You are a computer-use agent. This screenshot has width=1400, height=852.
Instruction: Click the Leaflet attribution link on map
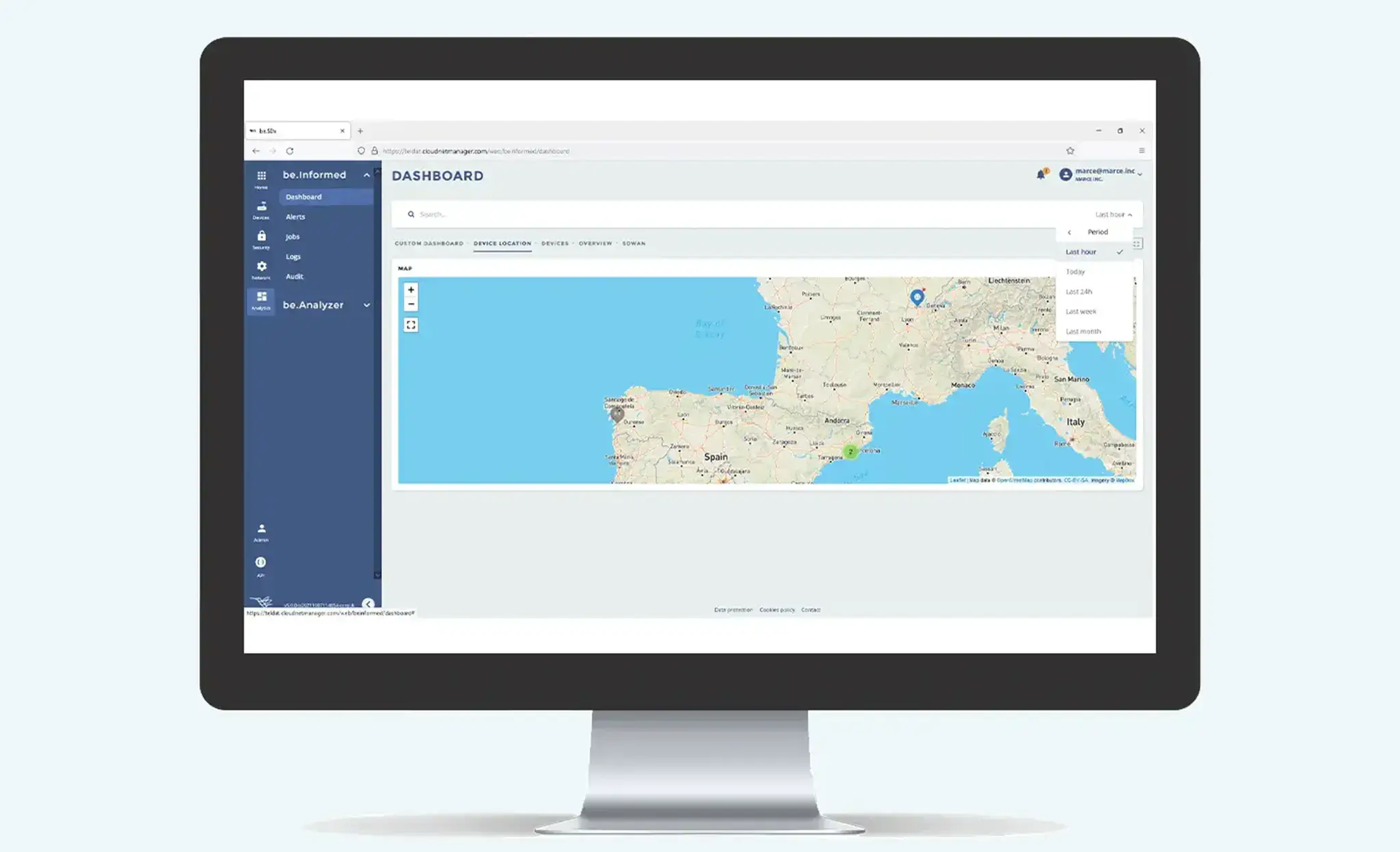tap(958, 480)
